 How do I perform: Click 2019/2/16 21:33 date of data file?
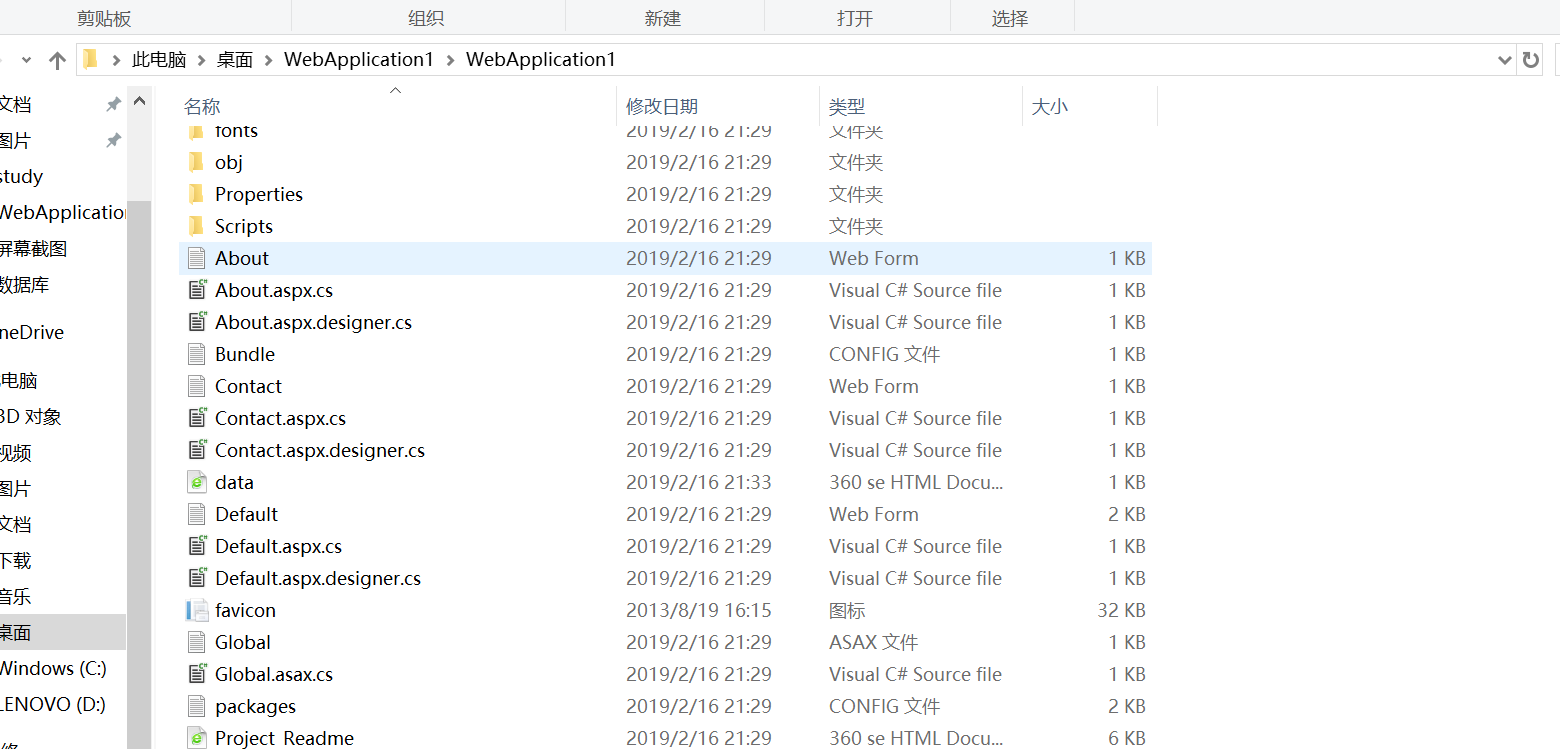click(x=699, y=482)
